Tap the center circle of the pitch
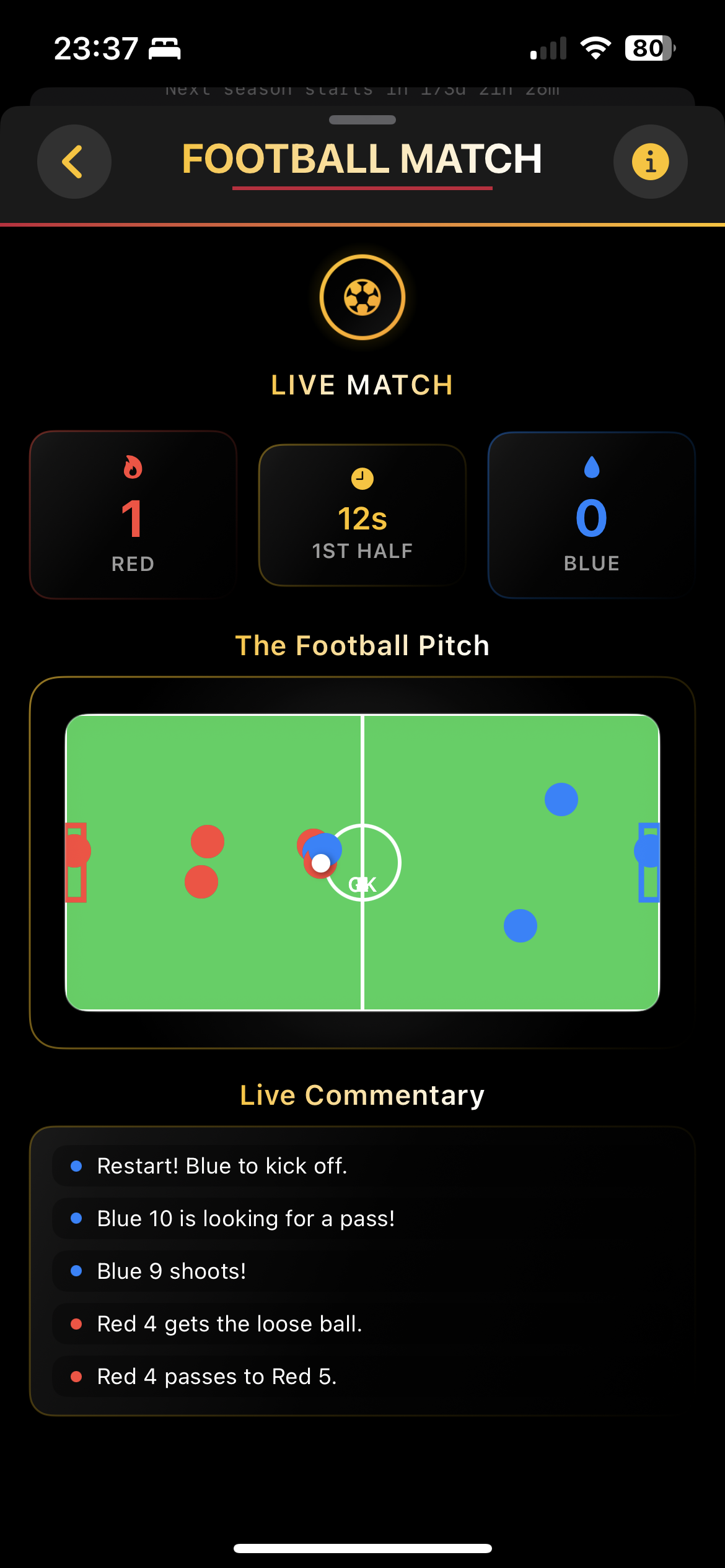 pos(362,863)
